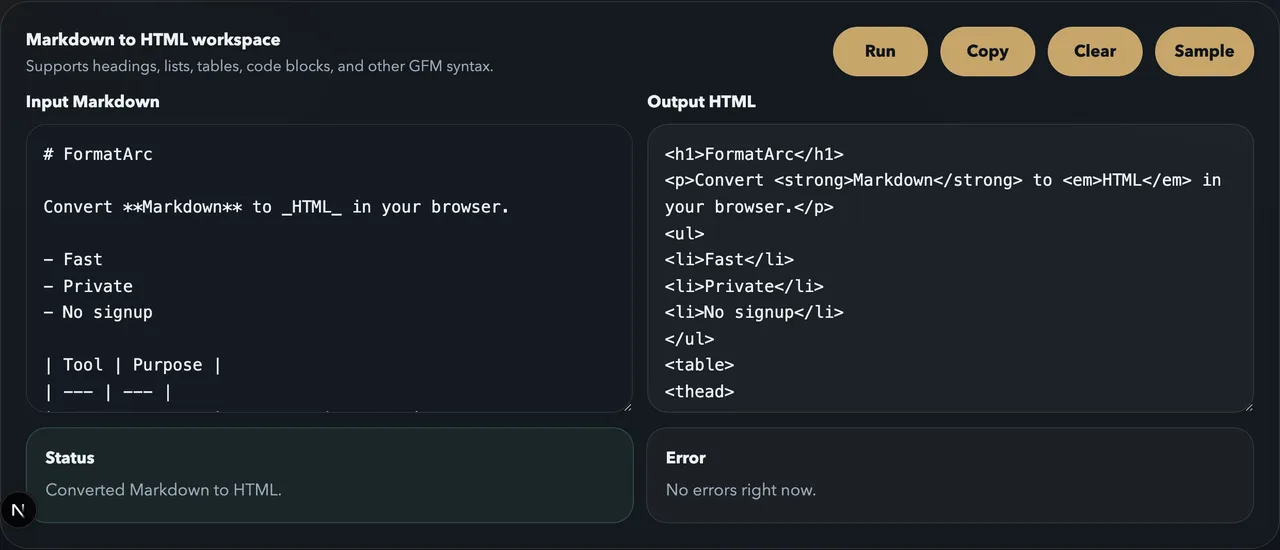Click the '- No signup' input line
Image resolution: width=1280 pixels, height=550 pixels.
click(x=98, y=312)
